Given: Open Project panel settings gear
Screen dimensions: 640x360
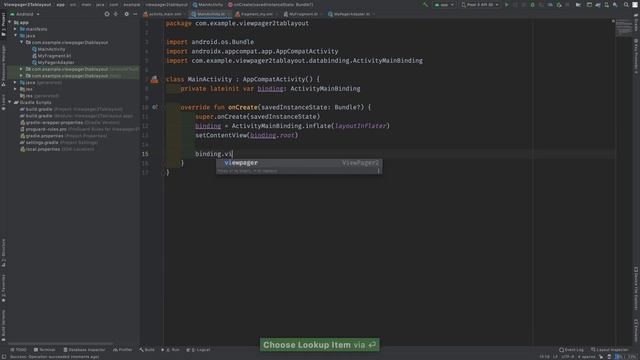Looking at the screenshot, I should tap(127, 14).
